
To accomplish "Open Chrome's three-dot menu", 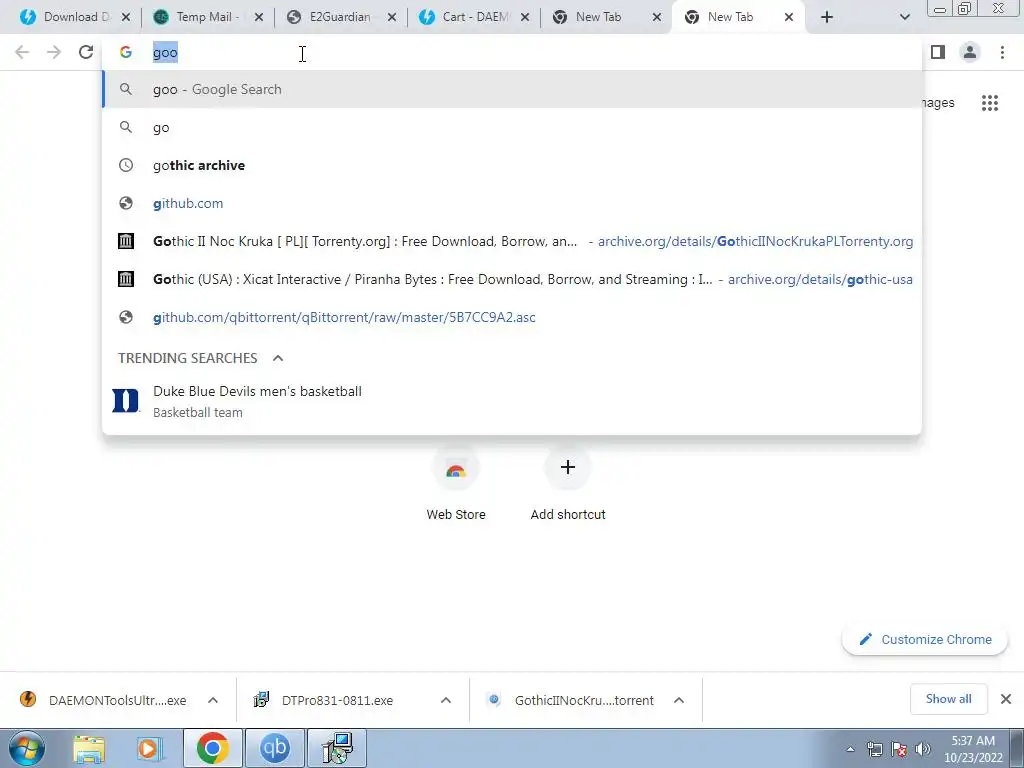I will 1002,52.
